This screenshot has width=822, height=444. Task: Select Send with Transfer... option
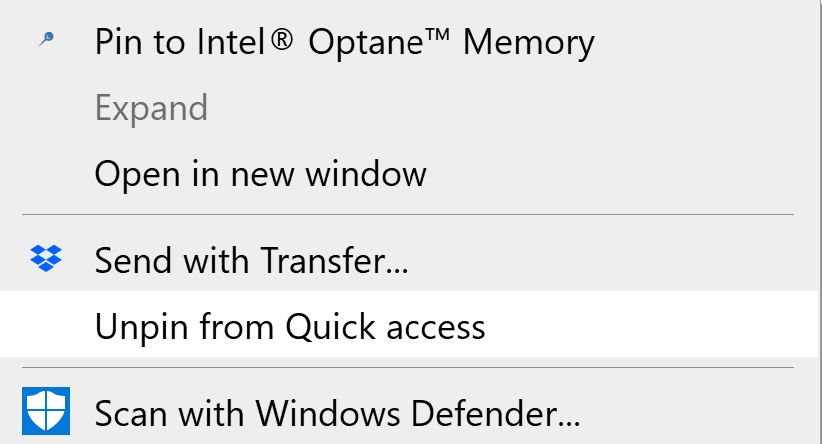pos(409,260)
